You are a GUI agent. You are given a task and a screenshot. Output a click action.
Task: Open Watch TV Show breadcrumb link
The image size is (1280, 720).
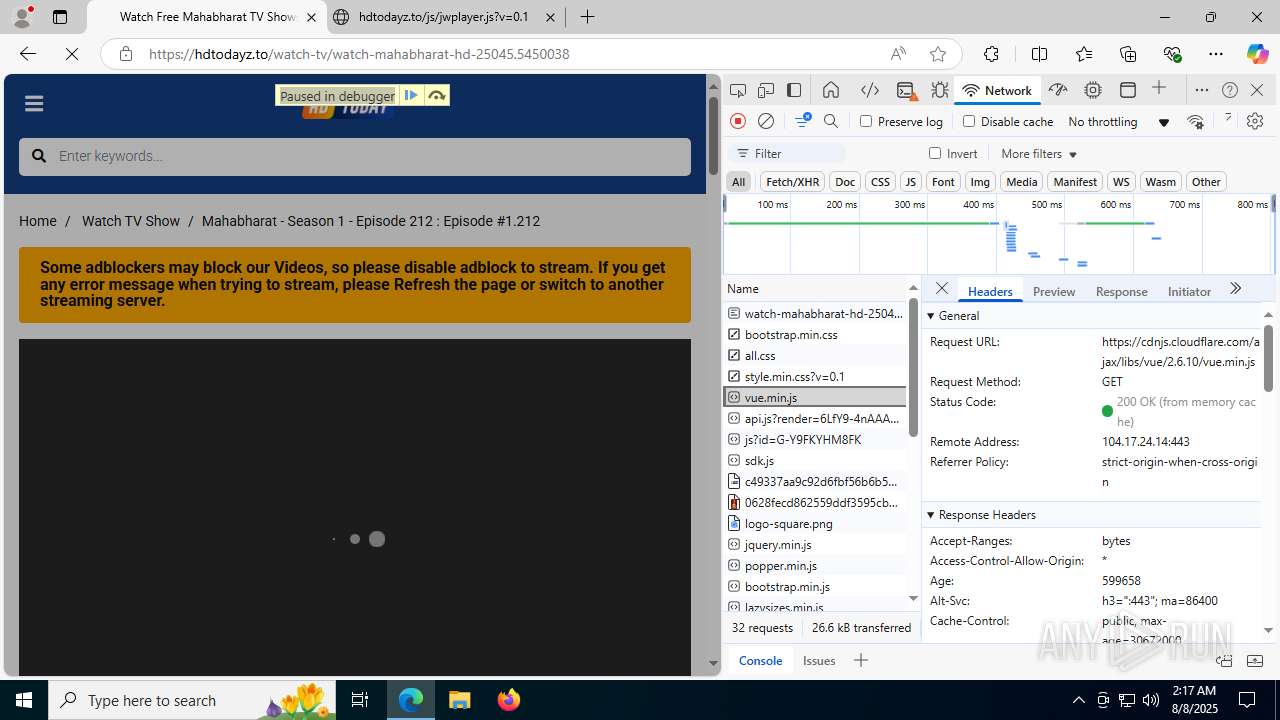tap(131, 221)
